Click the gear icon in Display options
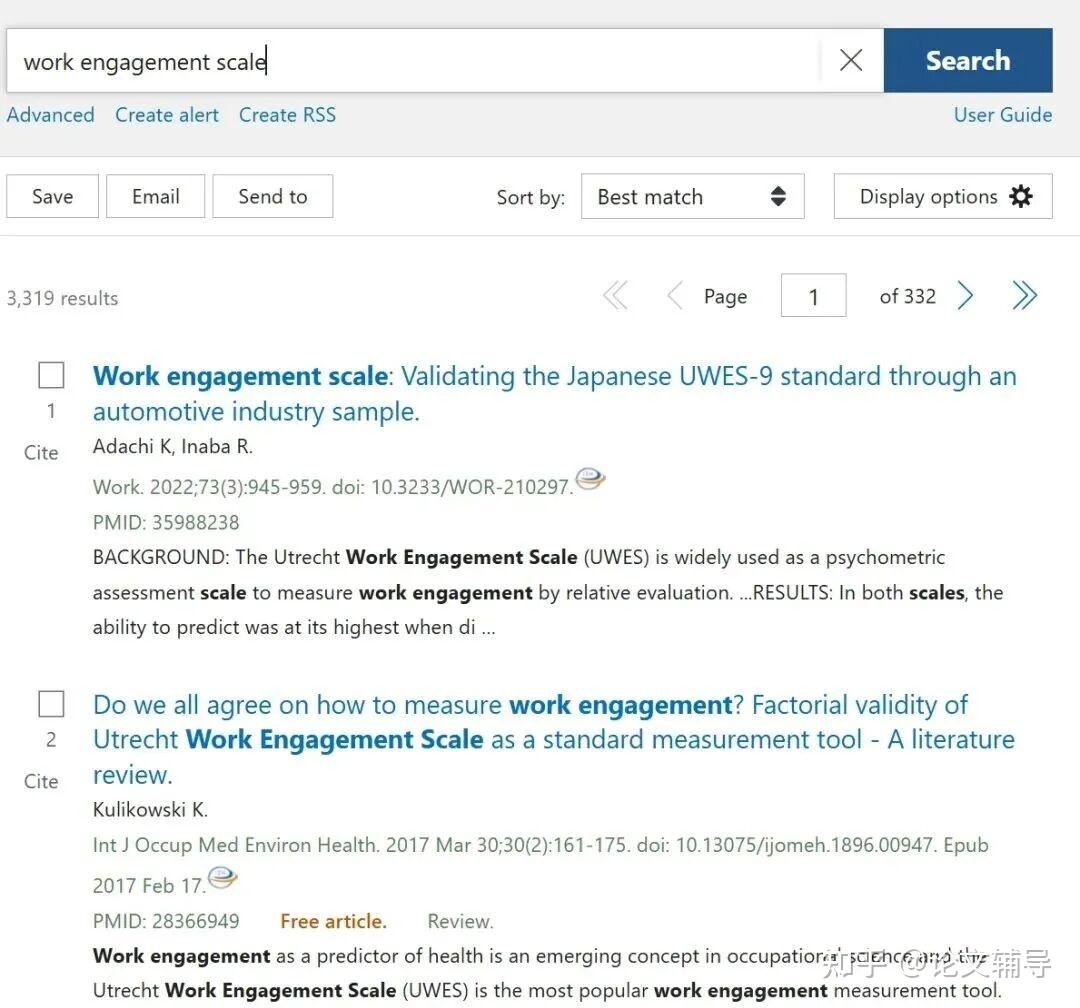Screen dimensions: 1080x1008 pos(1021,196)
